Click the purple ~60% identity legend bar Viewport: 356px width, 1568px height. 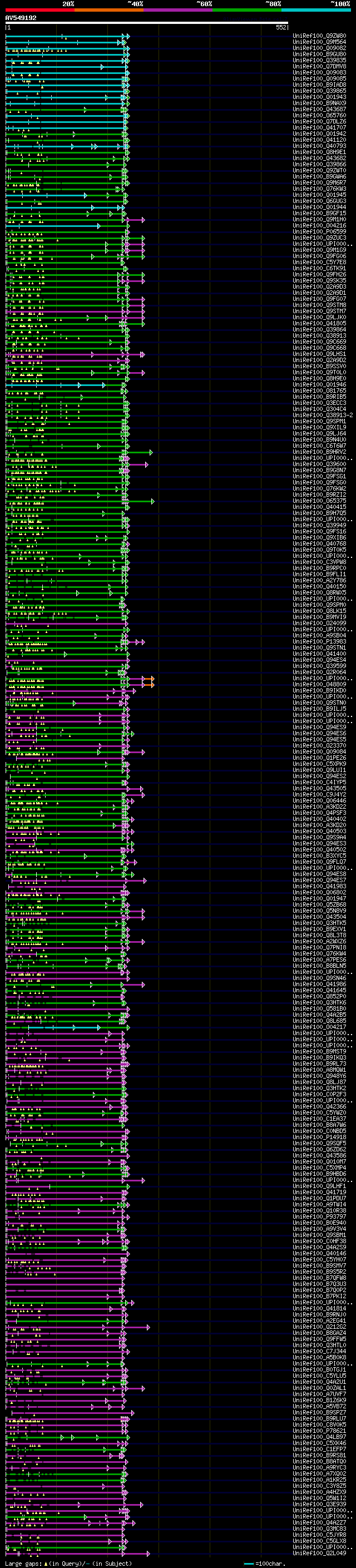tap(177, 10)
